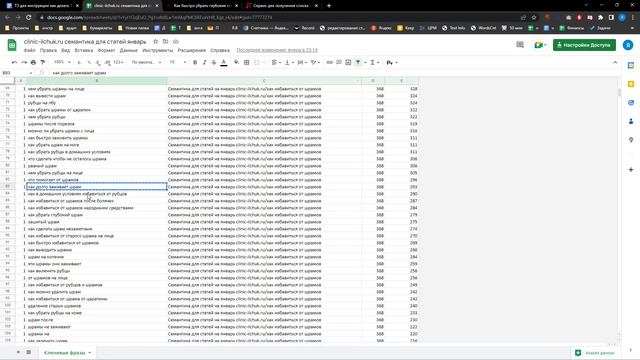The image size is (640, 360).
Task: Open the Вставка menu
Action: pyautogui.click(x=84, y=50)
